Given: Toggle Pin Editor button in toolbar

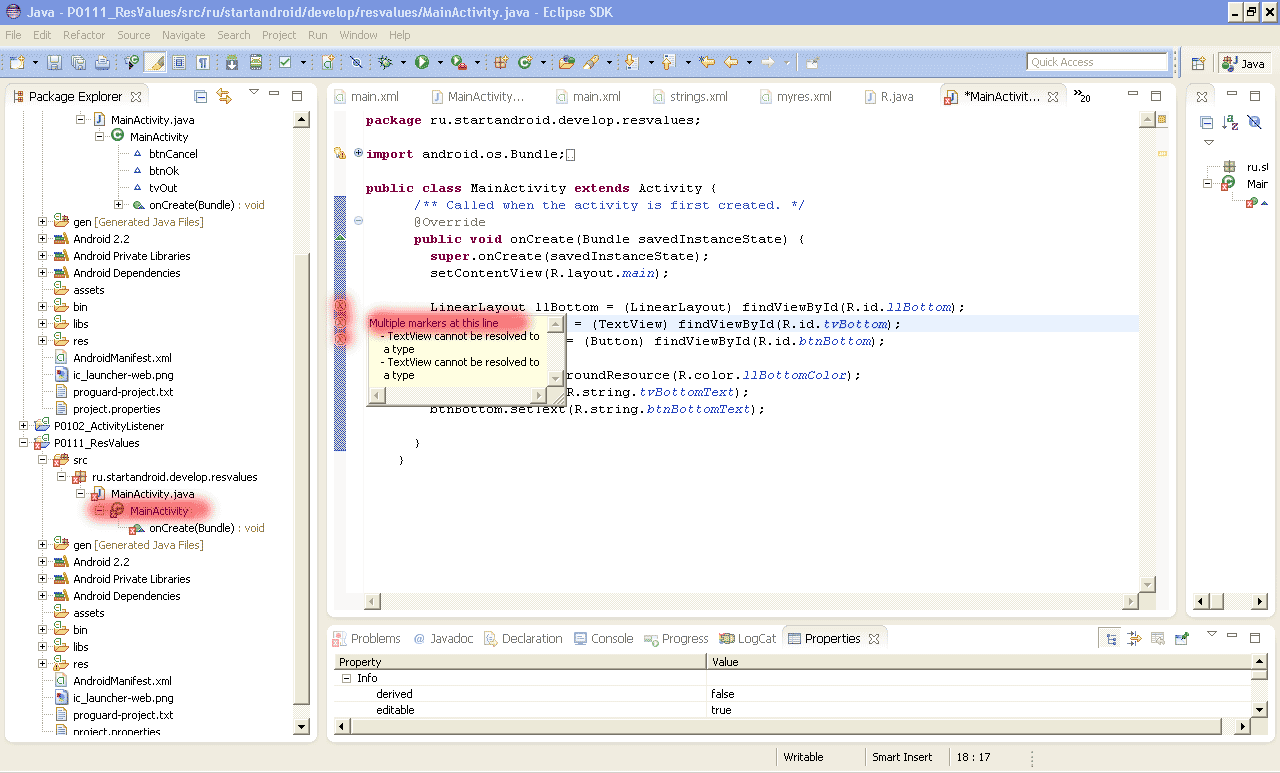Looking at the screenshot, I should [812, 62].
